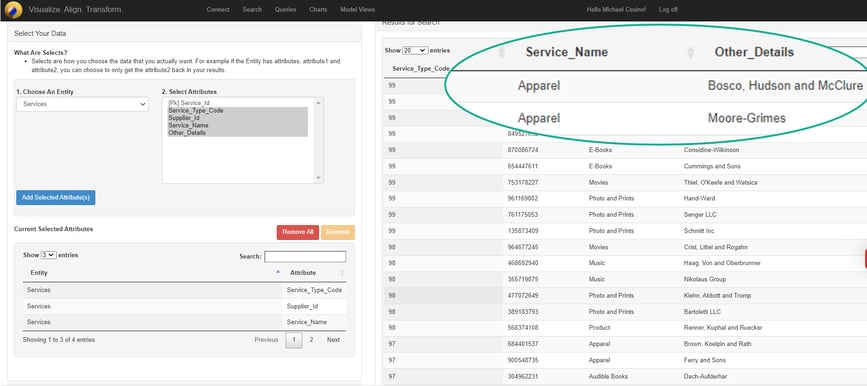The width and height of the screenshot is (867, 386).
Task: Select the Service_Type_Code attribute row
Action: (x=185, y=290)
